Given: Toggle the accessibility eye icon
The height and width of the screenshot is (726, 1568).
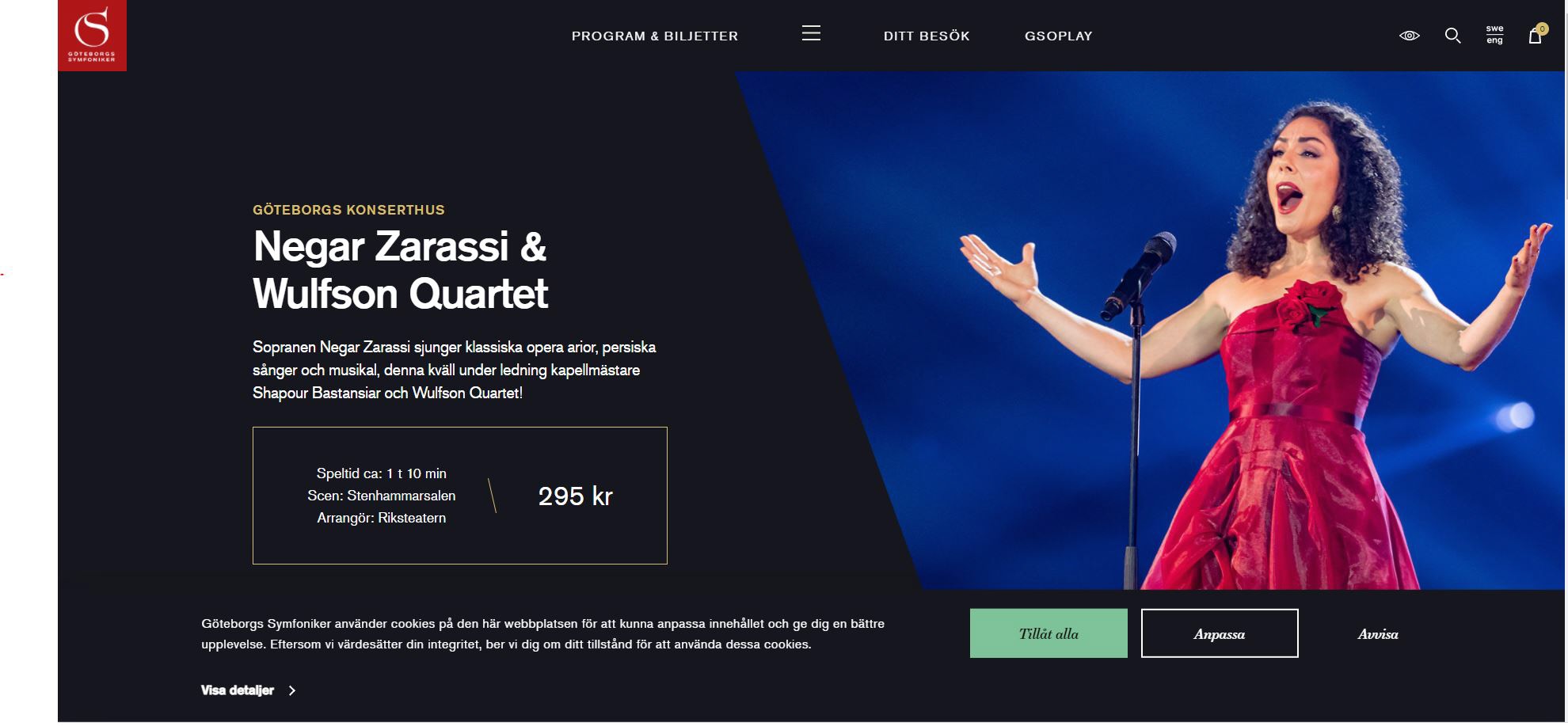Looking at the screenshot, I should [1410, 36].
